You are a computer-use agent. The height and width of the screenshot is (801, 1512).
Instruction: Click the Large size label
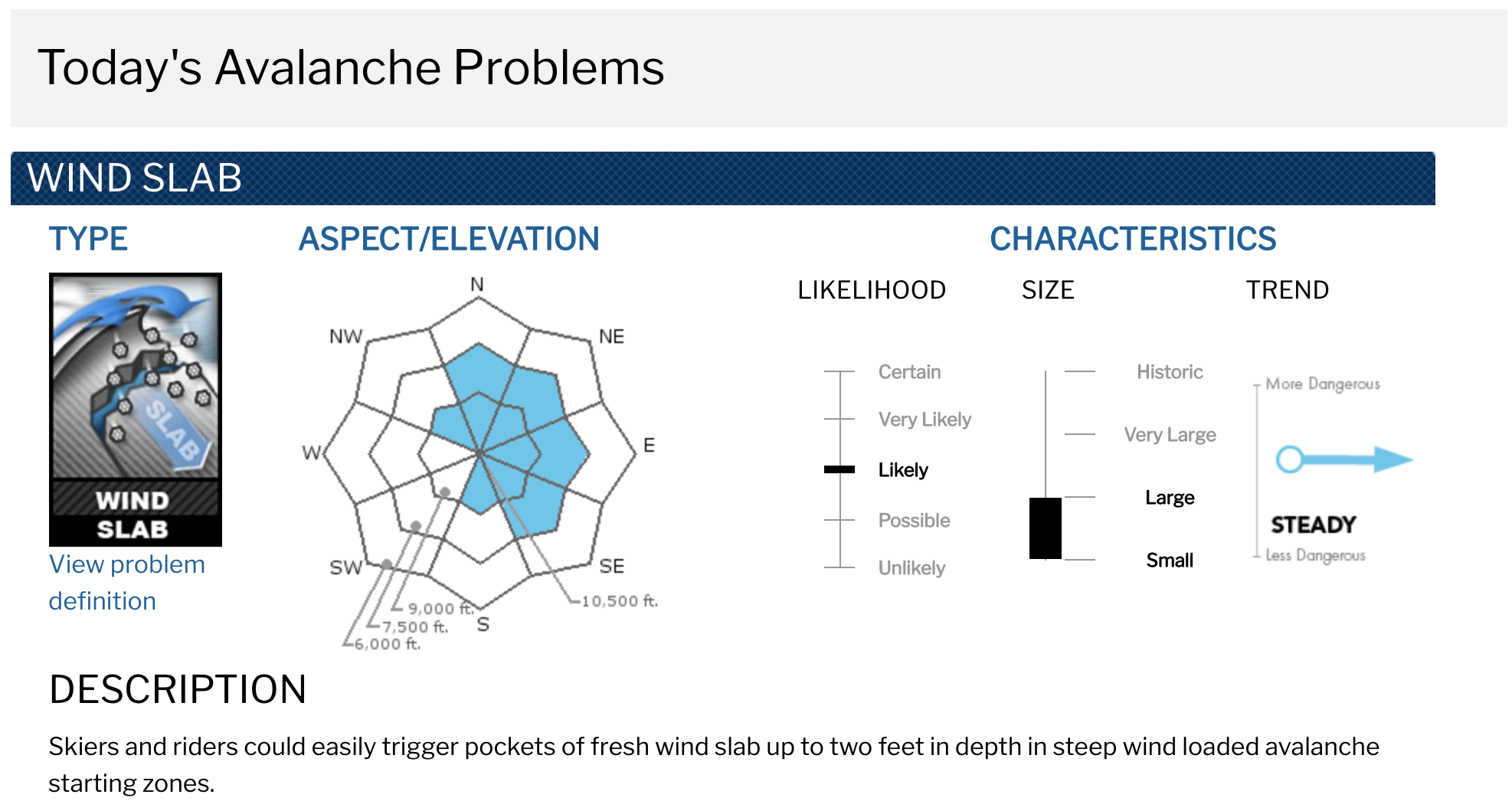[x=1170, y=498]
